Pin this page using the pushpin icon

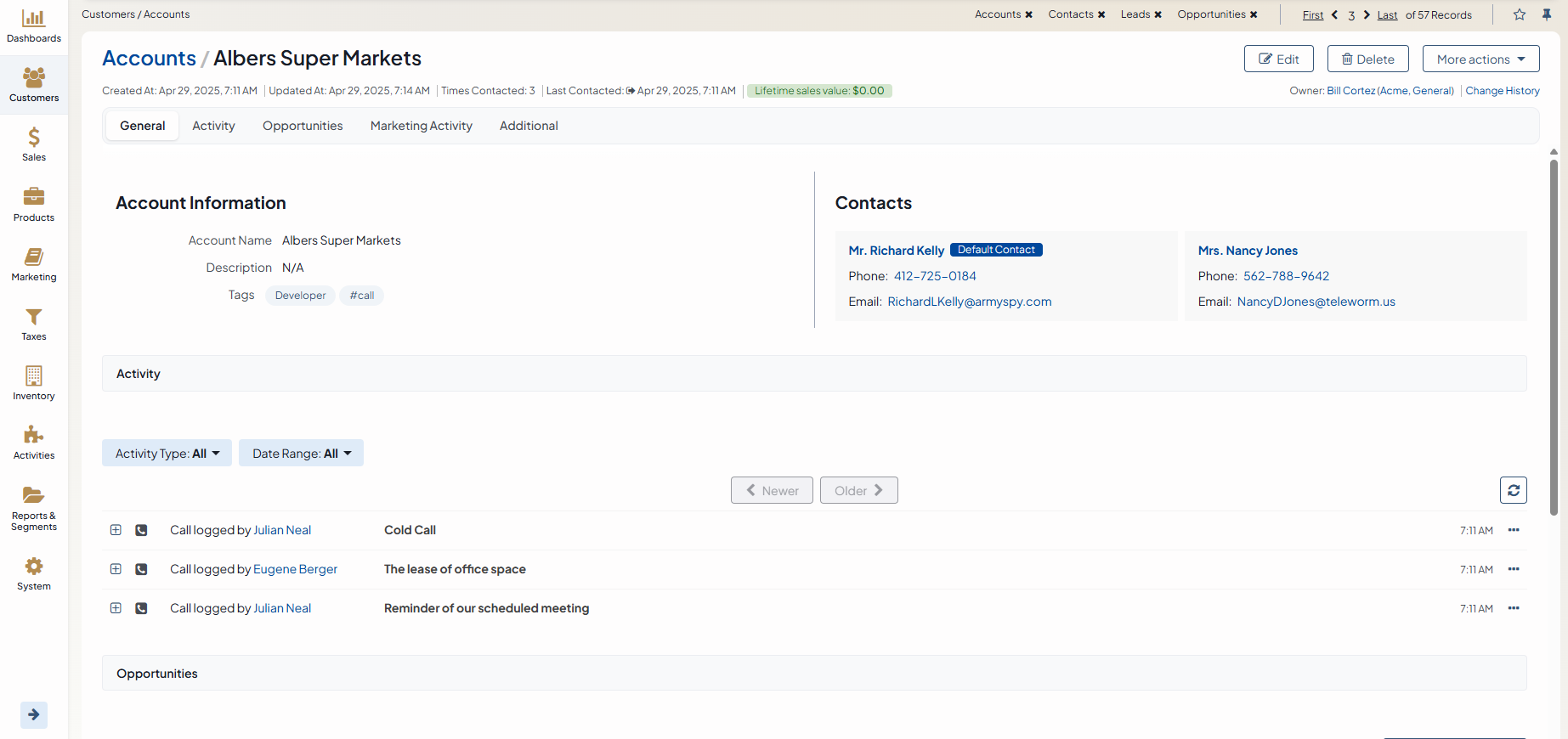[x=1547, y=14]
